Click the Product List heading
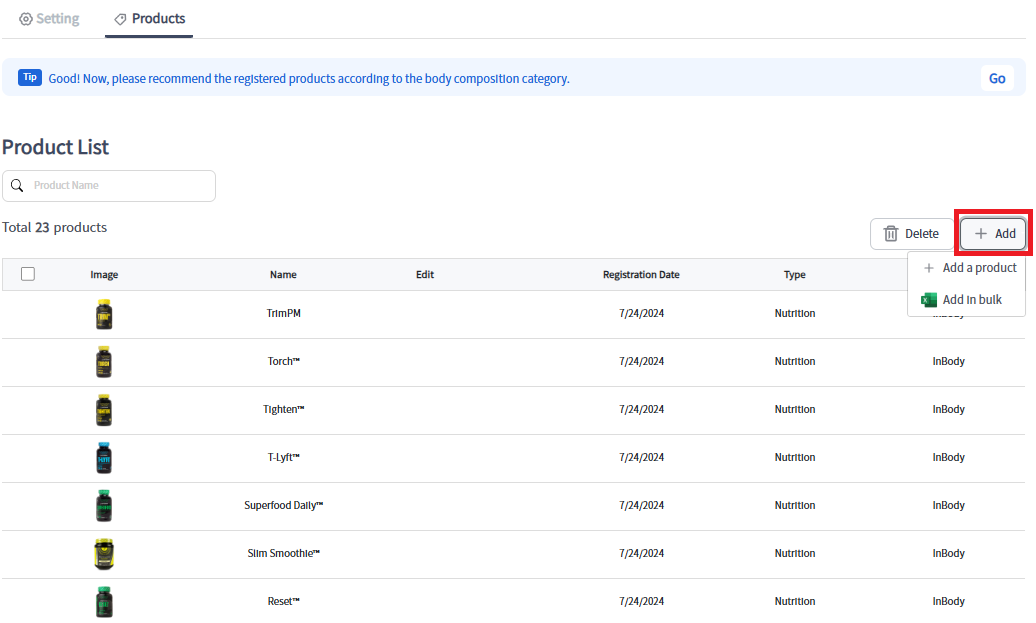The image size is (1036, 623). point(56,147)
